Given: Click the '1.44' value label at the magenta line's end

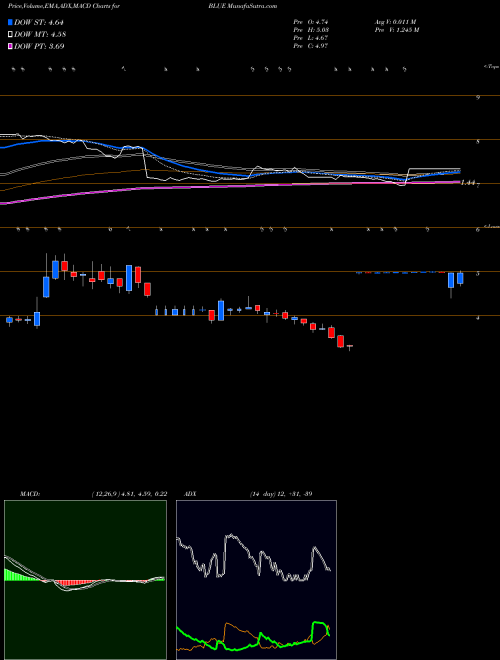Looking at the screenshot, I should click(468, 183).
